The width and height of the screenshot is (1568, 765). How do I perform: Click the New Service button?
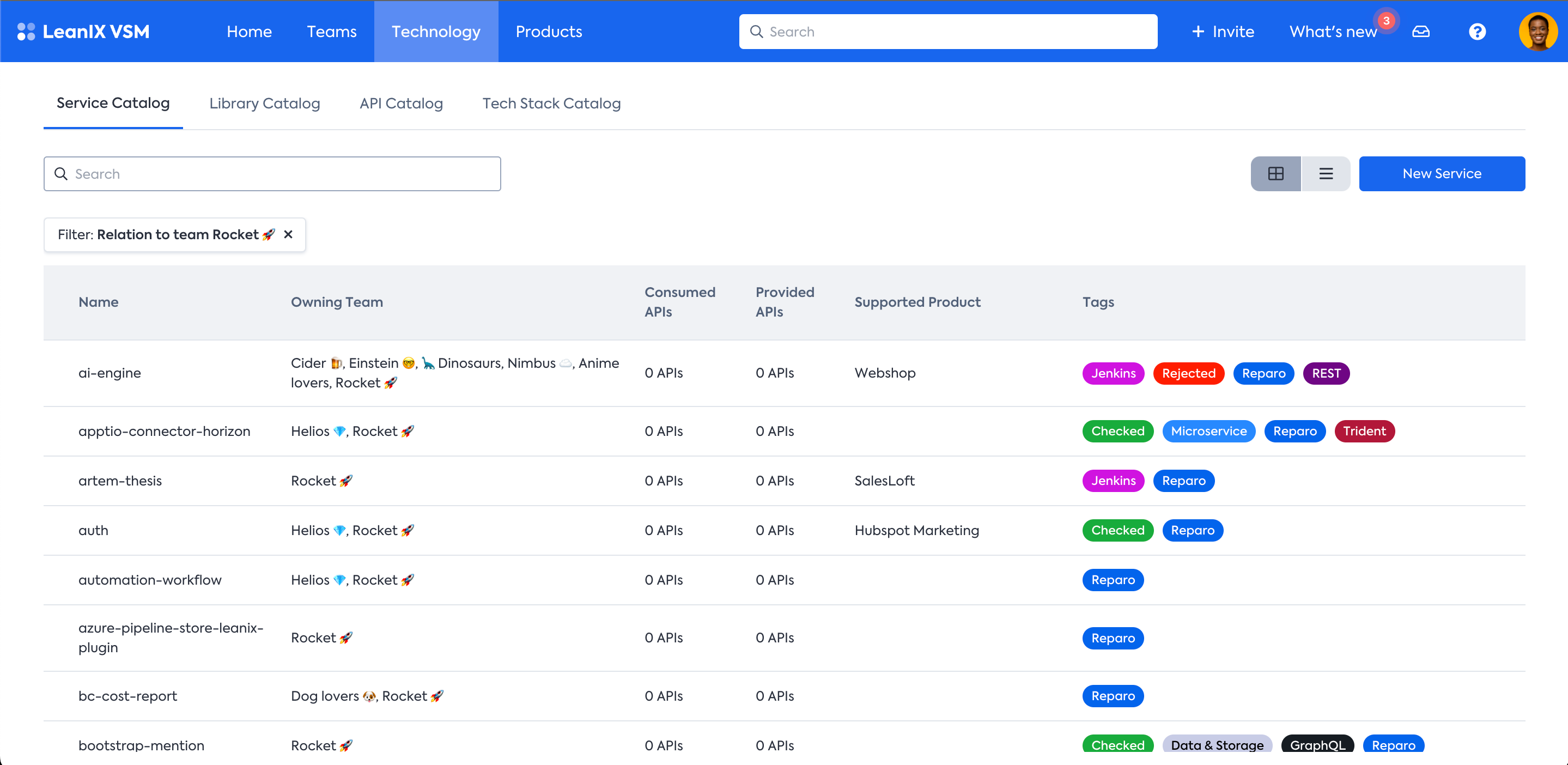click(x=1442, y=174)
